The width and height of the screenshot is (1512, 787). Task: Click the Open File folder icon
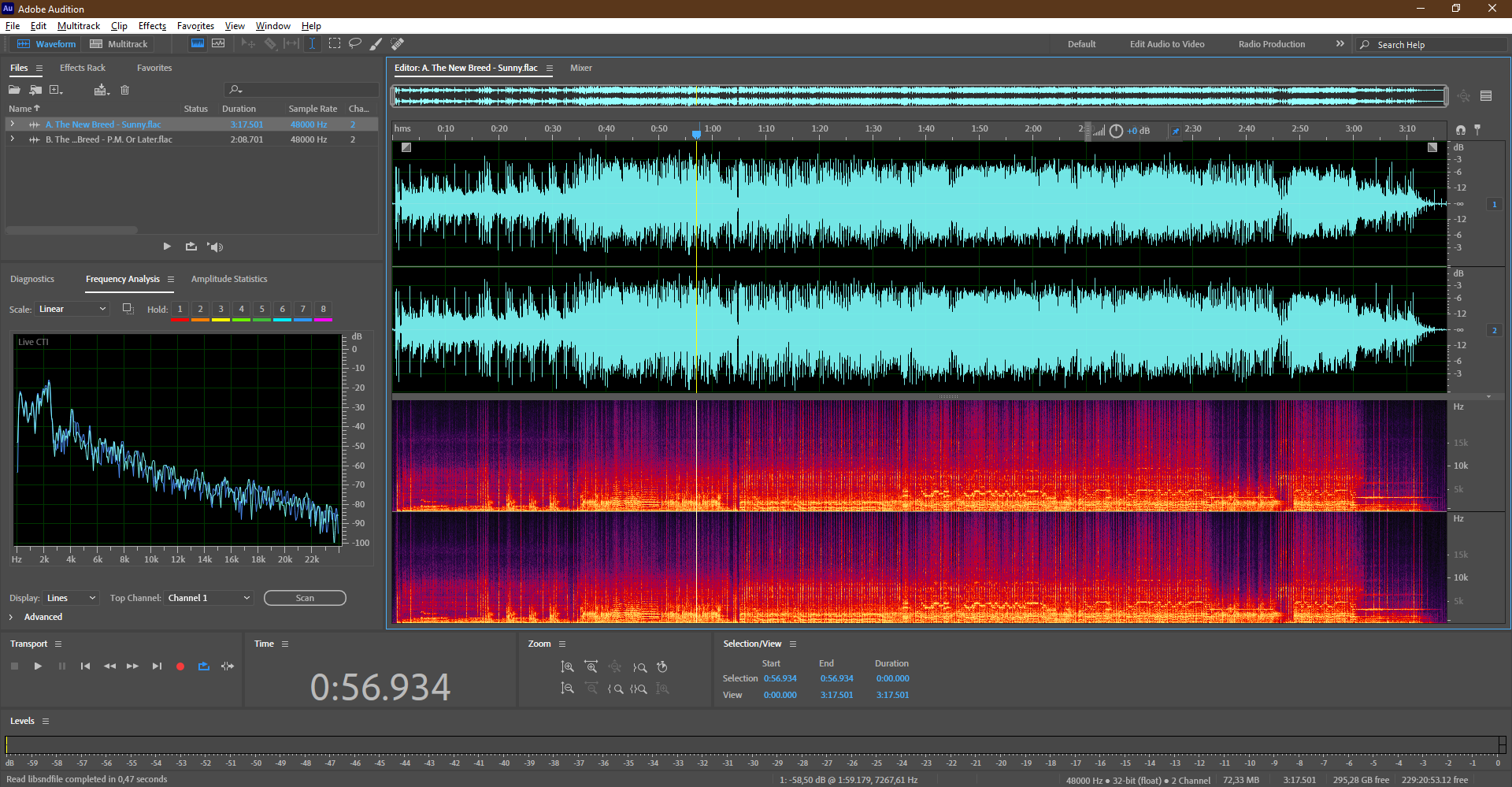click(x=14, y=90)
